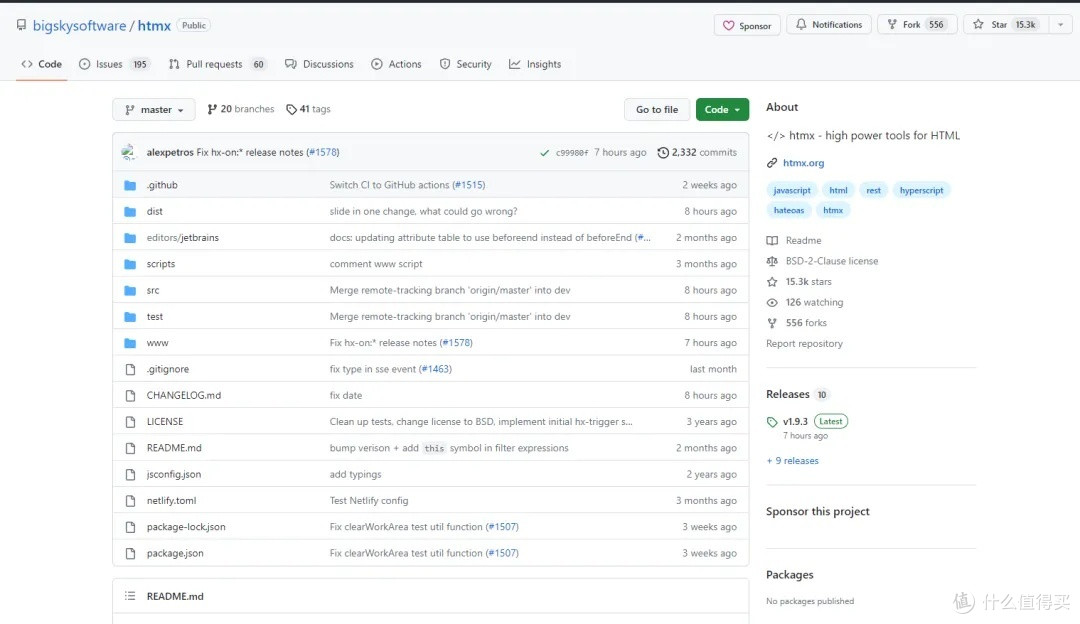The image size is (1080, 624).
Task: Click the alexpetros author avatar
Action: (129, 153)
